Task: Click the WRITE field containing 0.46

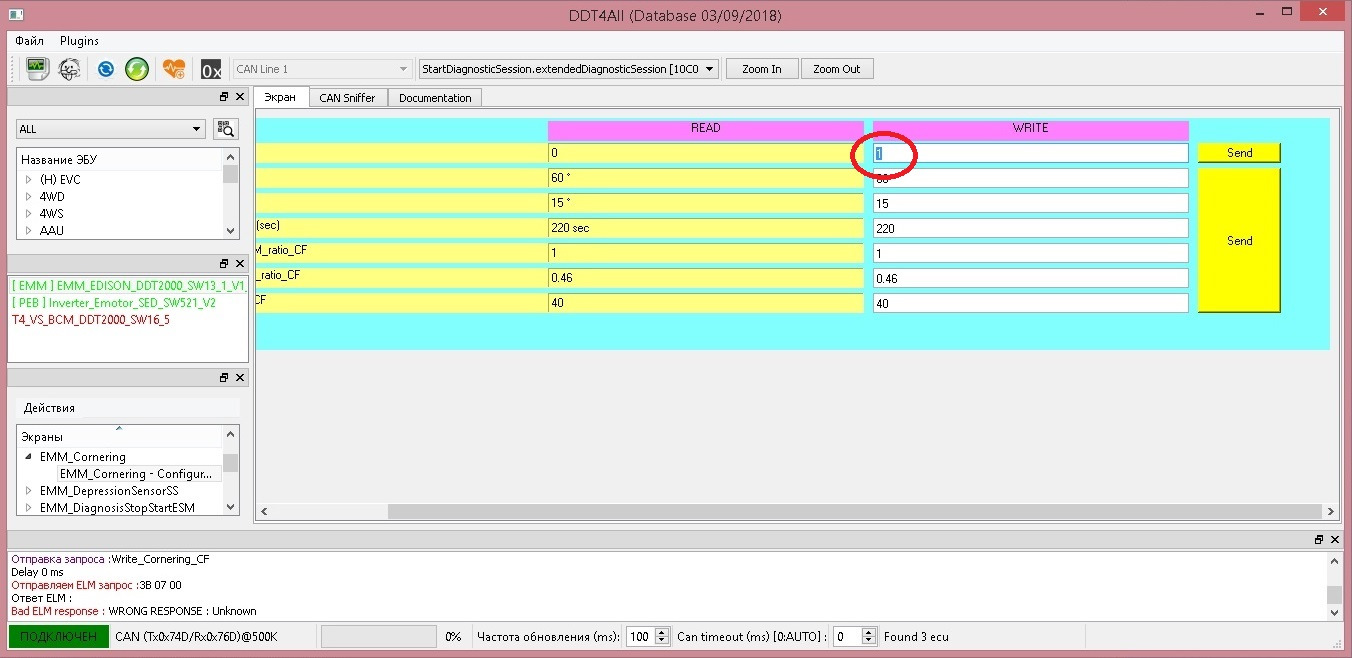Action: 1030,278
